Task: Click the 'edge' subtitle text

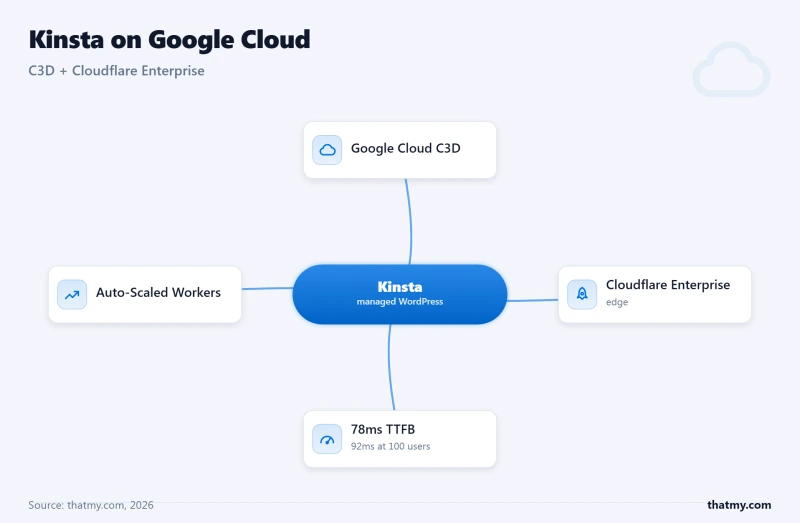Action: (x=617, y=302)
